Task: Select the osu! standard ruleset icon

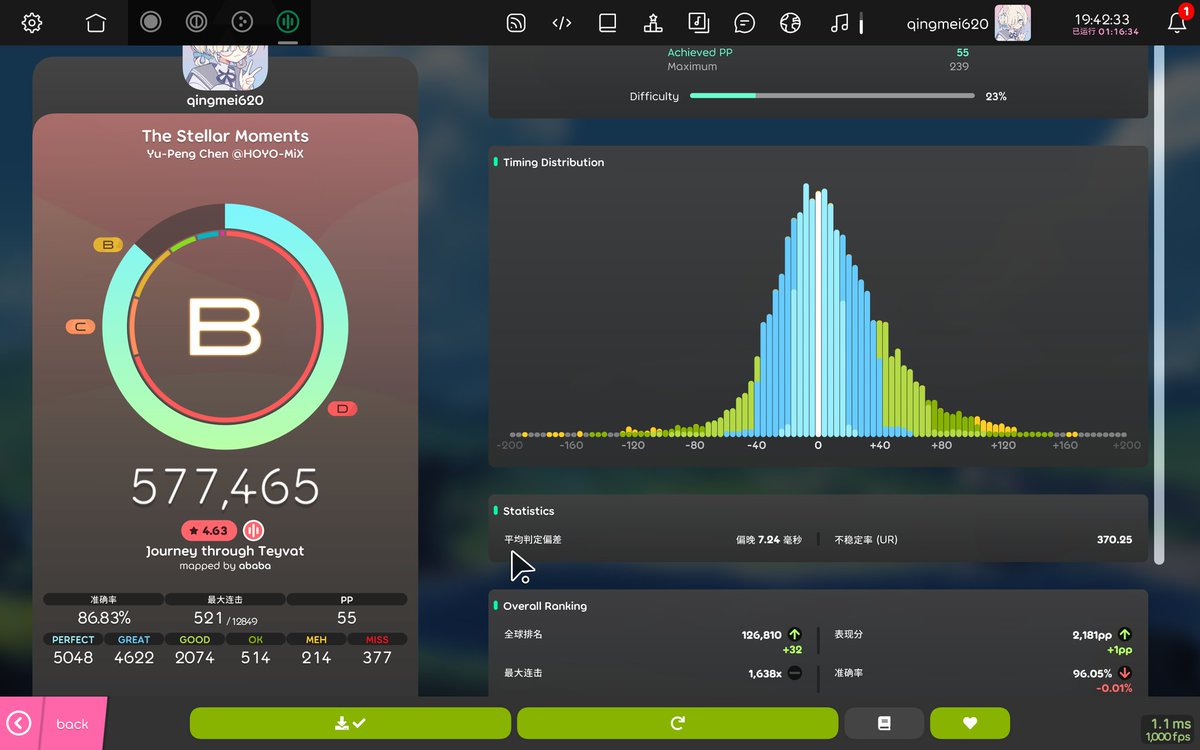Action: (151, 22)
